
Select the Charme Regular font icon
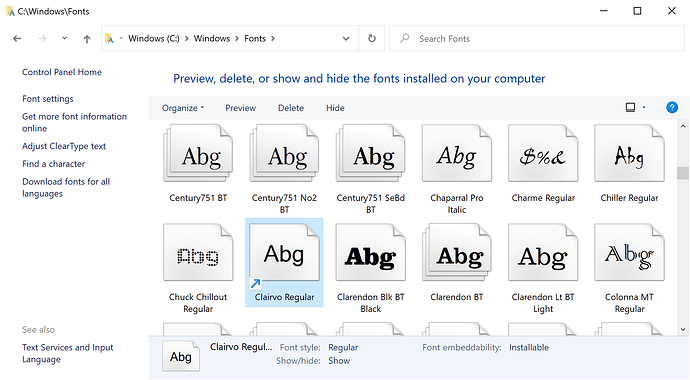[x=543, y=153]
